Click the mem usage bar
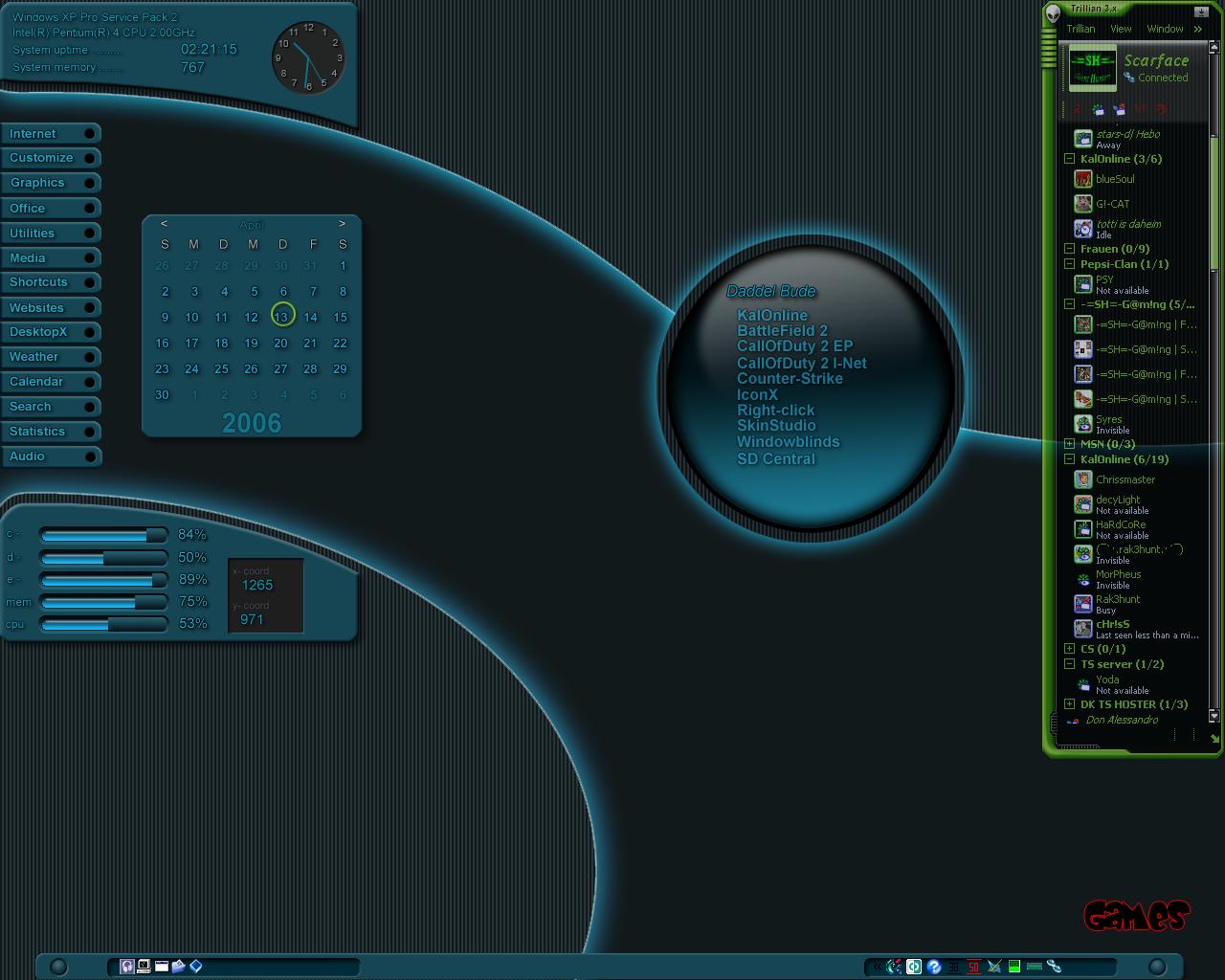This screenshot has height=980, width=1225. 102,602
